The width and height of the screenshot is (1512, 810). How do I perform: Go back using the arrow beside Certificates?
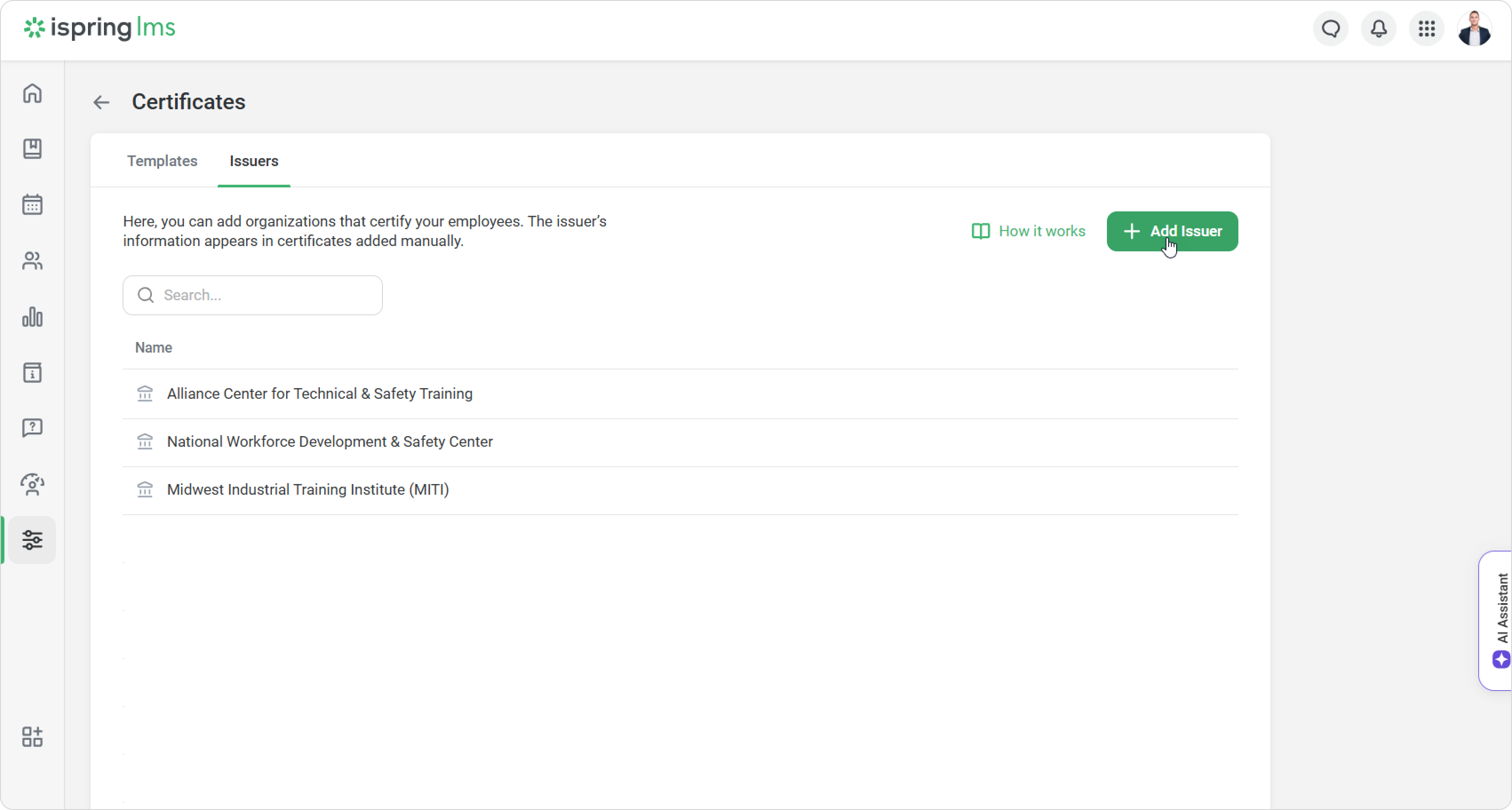point(101,102)
